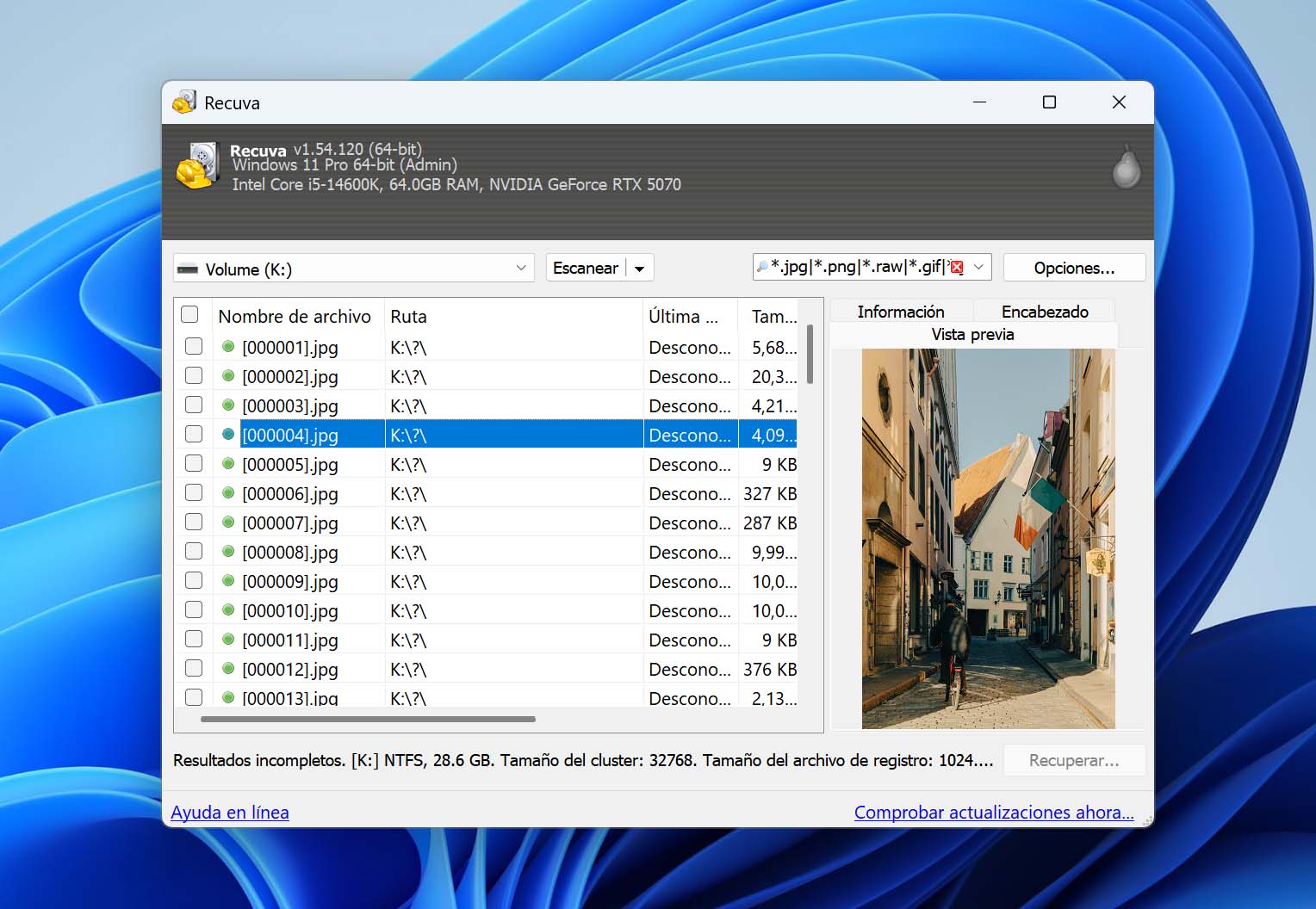This screenshot has width=1316, height=909.
Task: Open the Opciones... dialog
Action: tap(1074, 268)
